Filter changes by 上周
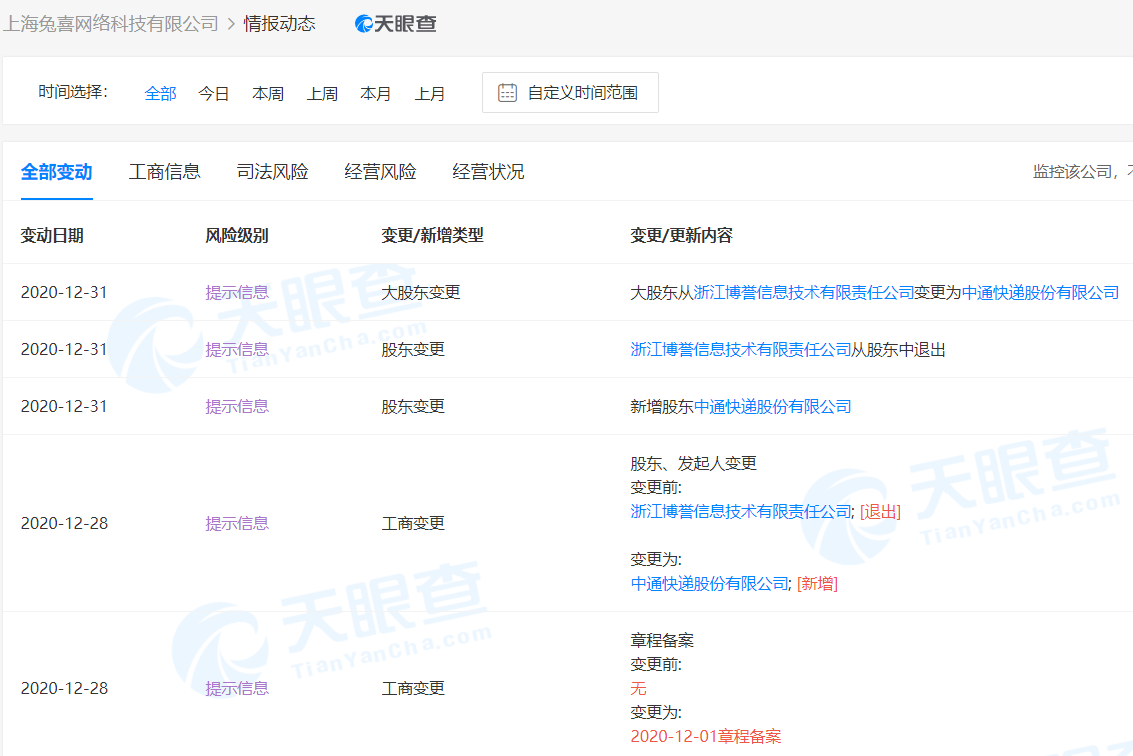Screen dimensions: 1133x756 (x=322, y=93)
